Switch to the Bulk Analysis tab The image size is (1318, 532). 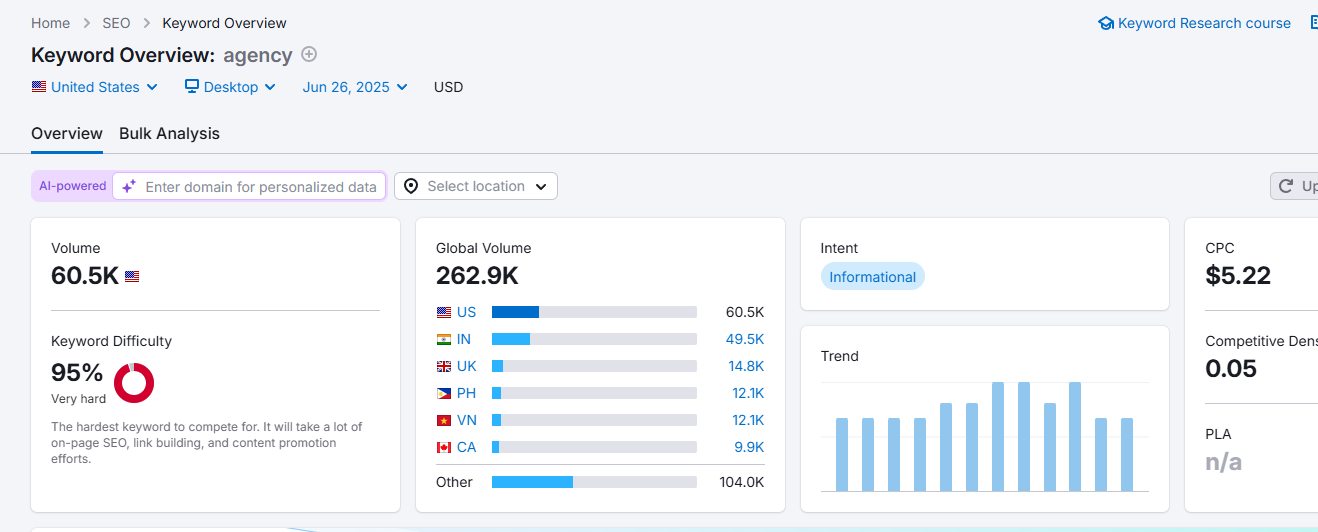coord(169,133)
